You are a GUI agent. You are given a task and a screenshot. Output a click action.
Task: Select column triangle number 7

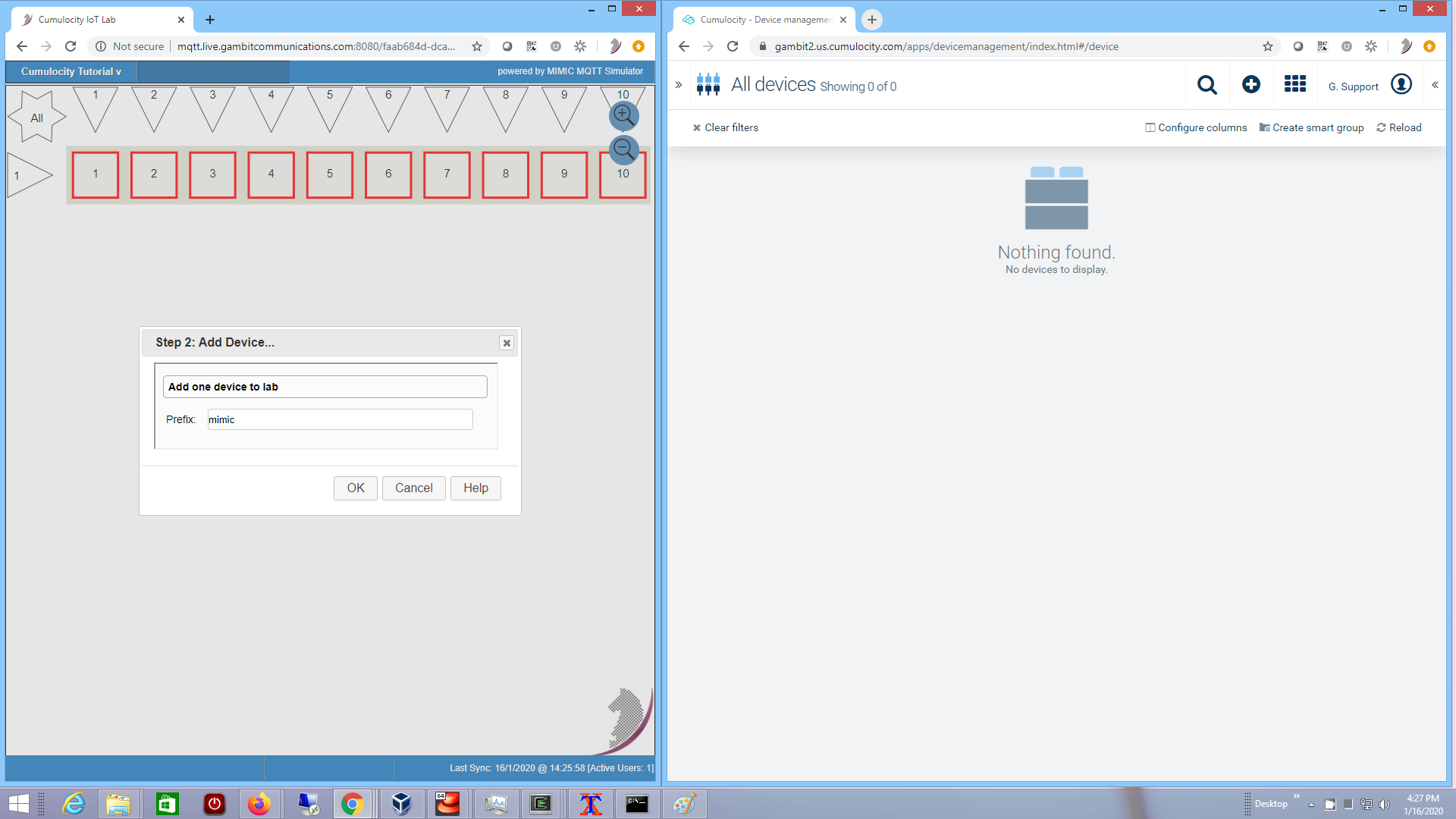447,108
